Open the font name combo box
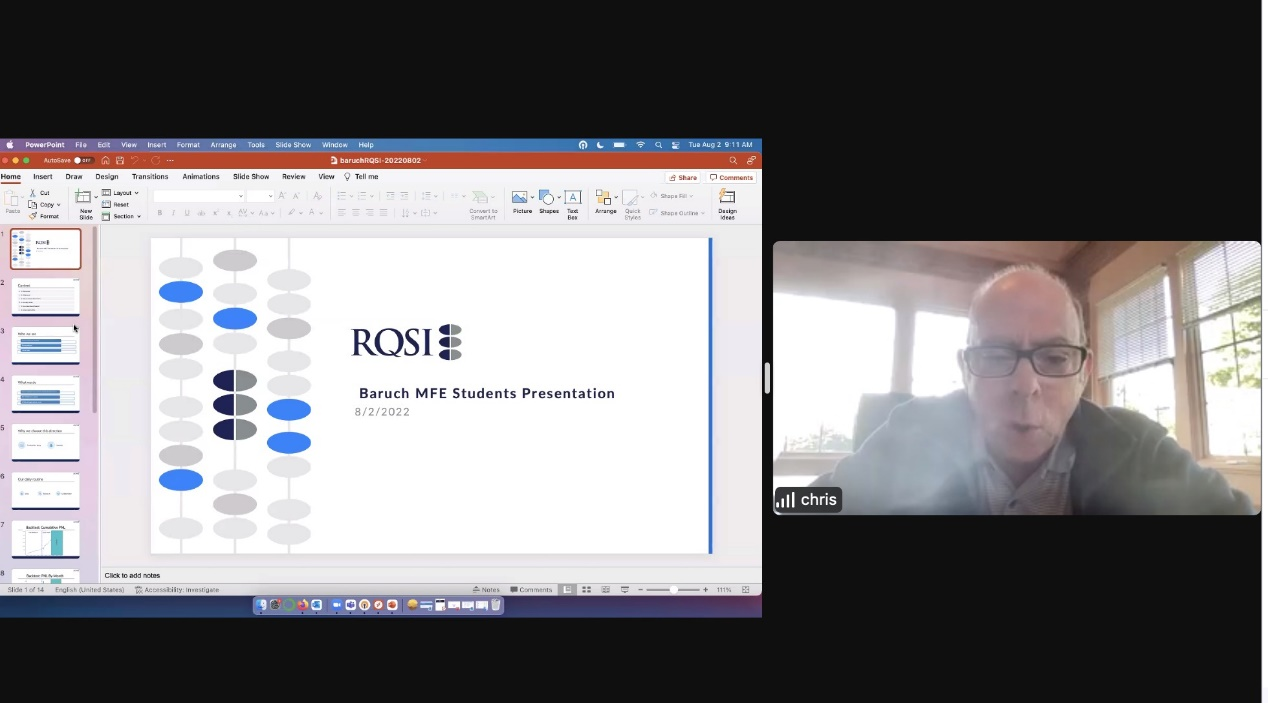This screenshot has width=1268, height=703. 199,196
